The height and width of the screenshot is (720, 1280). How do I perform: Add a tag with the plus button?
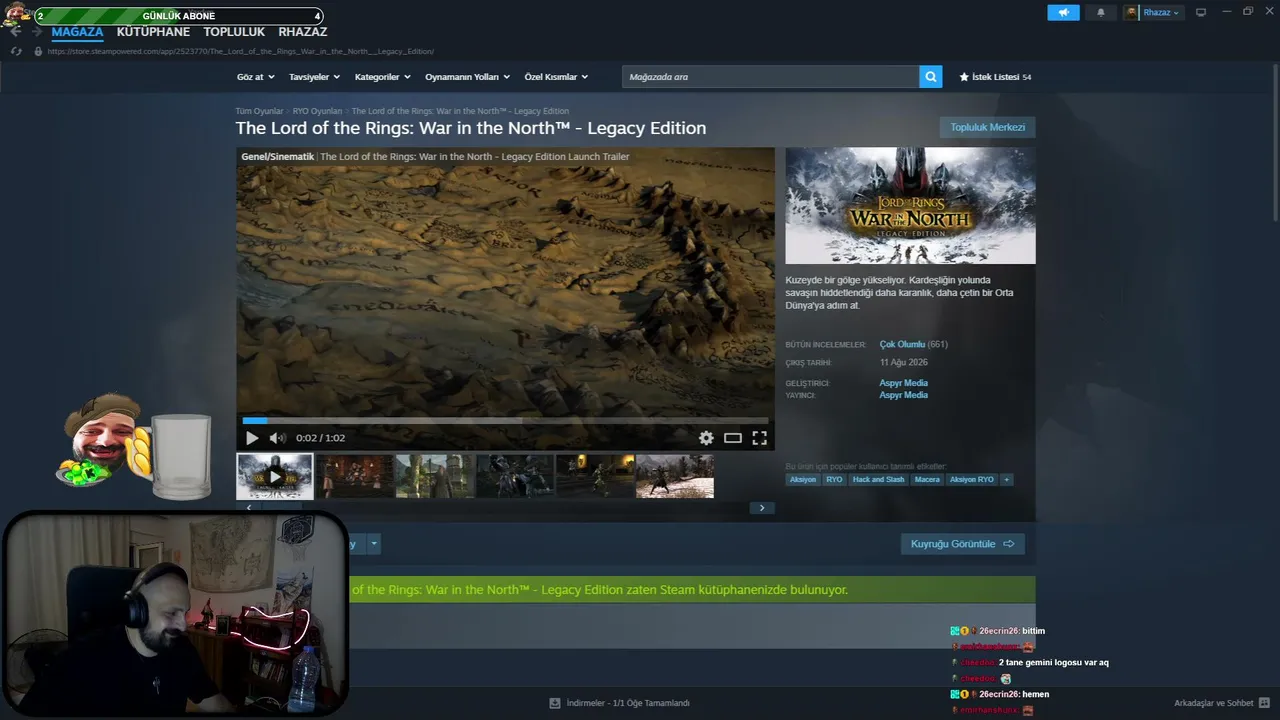1007,480
